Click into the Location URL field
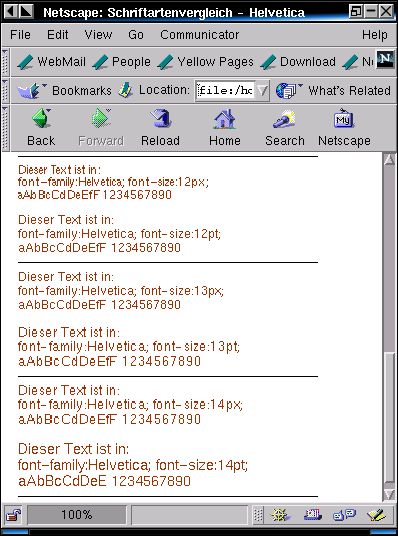 pos(225,91)
